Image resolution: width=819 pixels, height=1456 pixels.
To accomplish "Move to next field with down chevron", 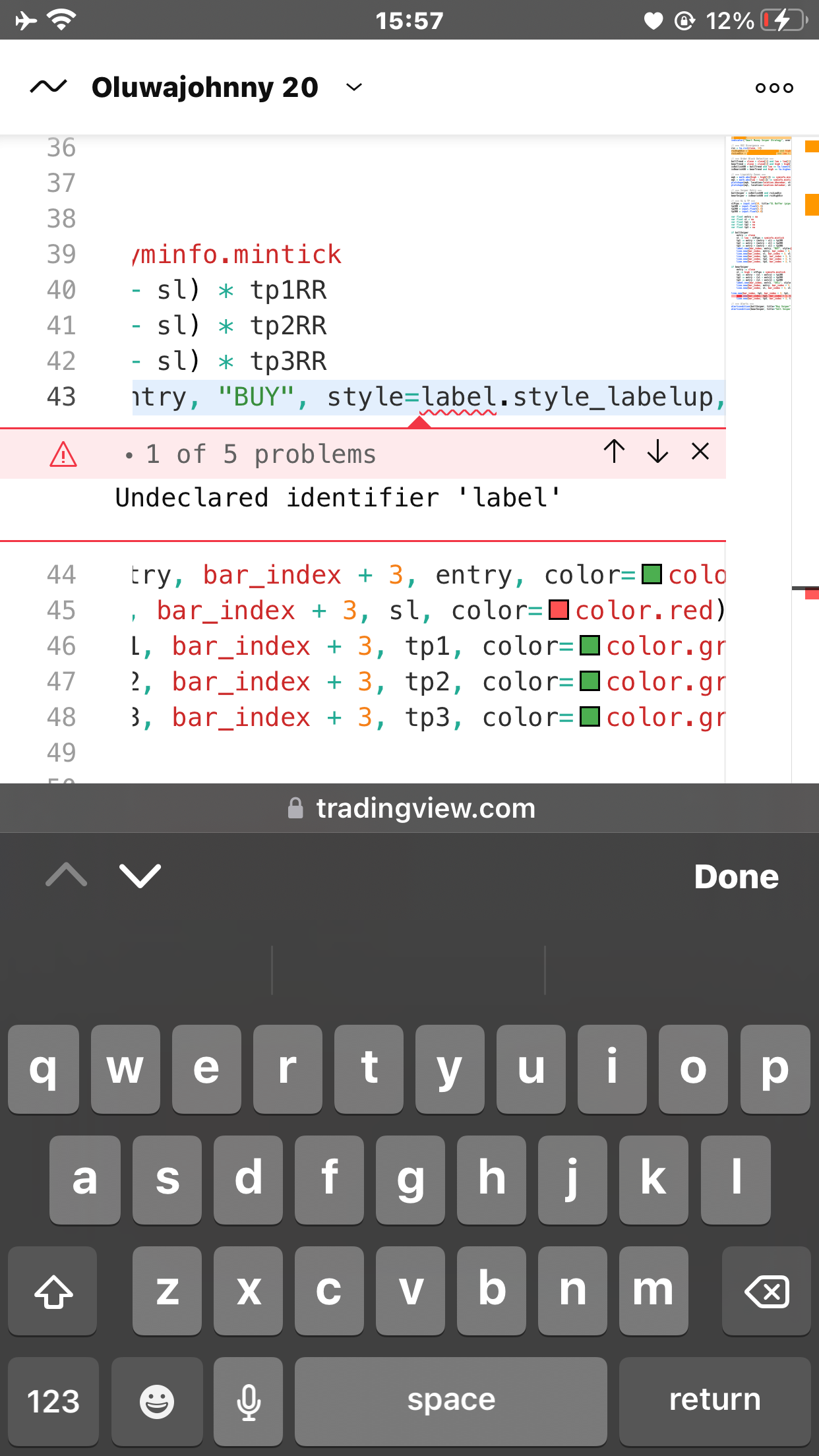I will pyautogui.click(x=140, y=876).
